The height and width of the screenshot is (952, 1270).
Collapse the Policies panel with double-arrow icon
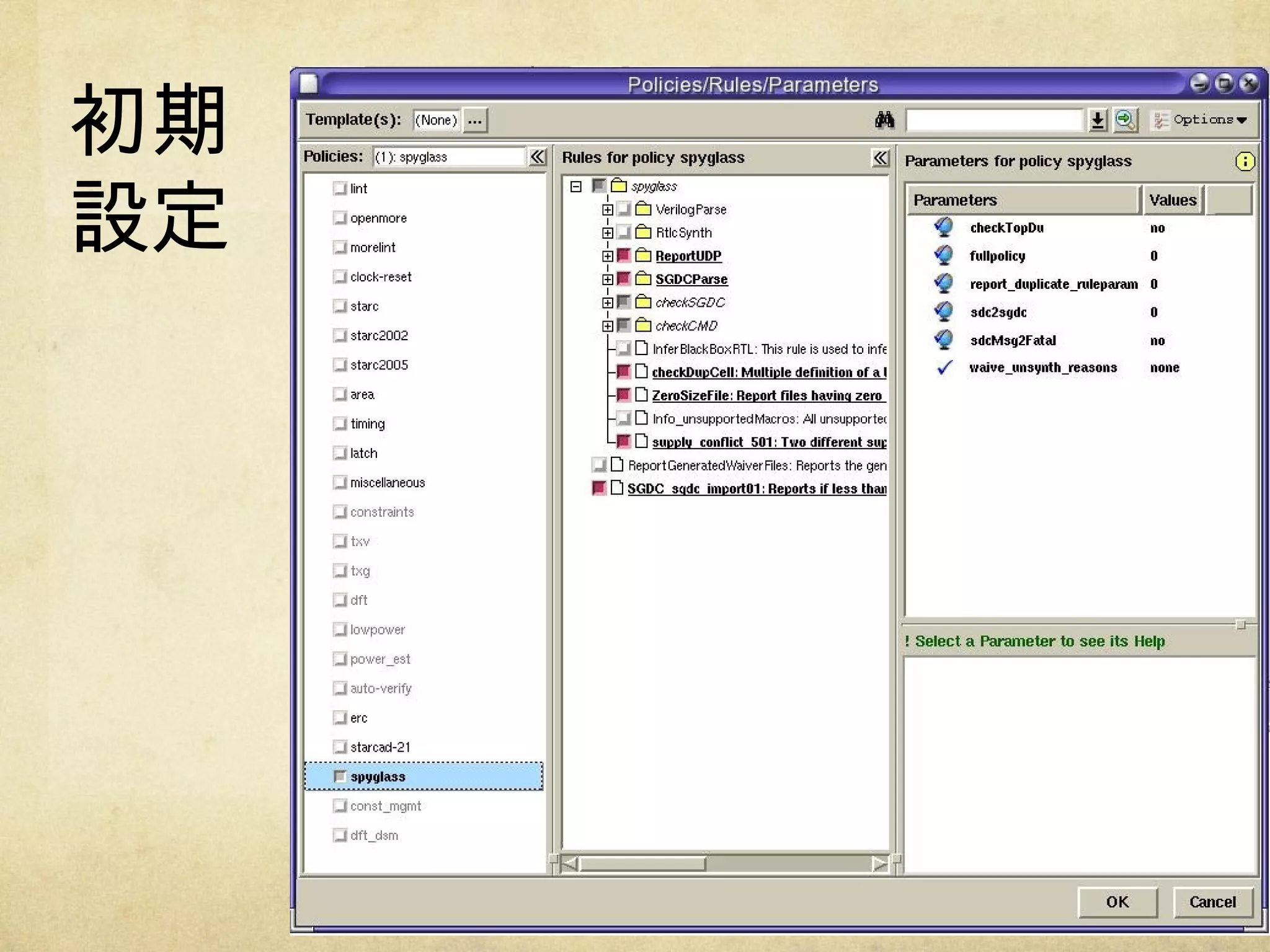(x=537, y=157)
